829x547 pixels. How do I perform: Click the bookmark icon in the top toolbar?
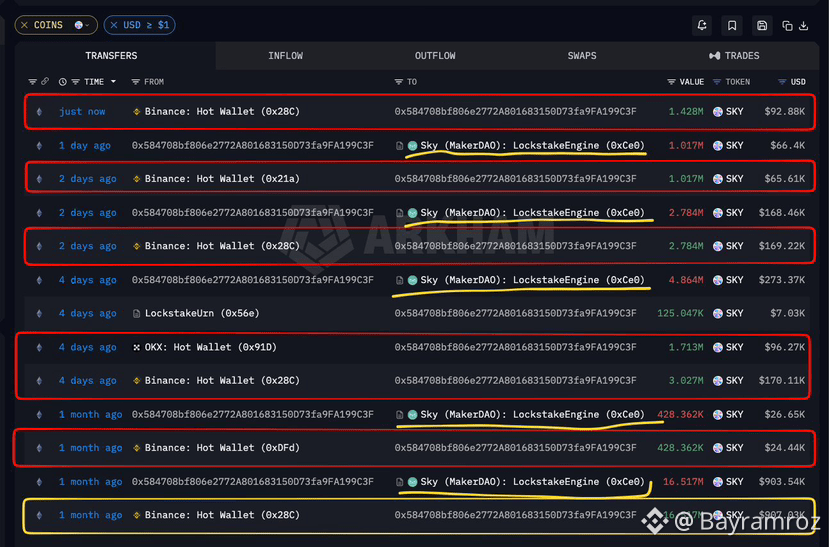(732, 25)
